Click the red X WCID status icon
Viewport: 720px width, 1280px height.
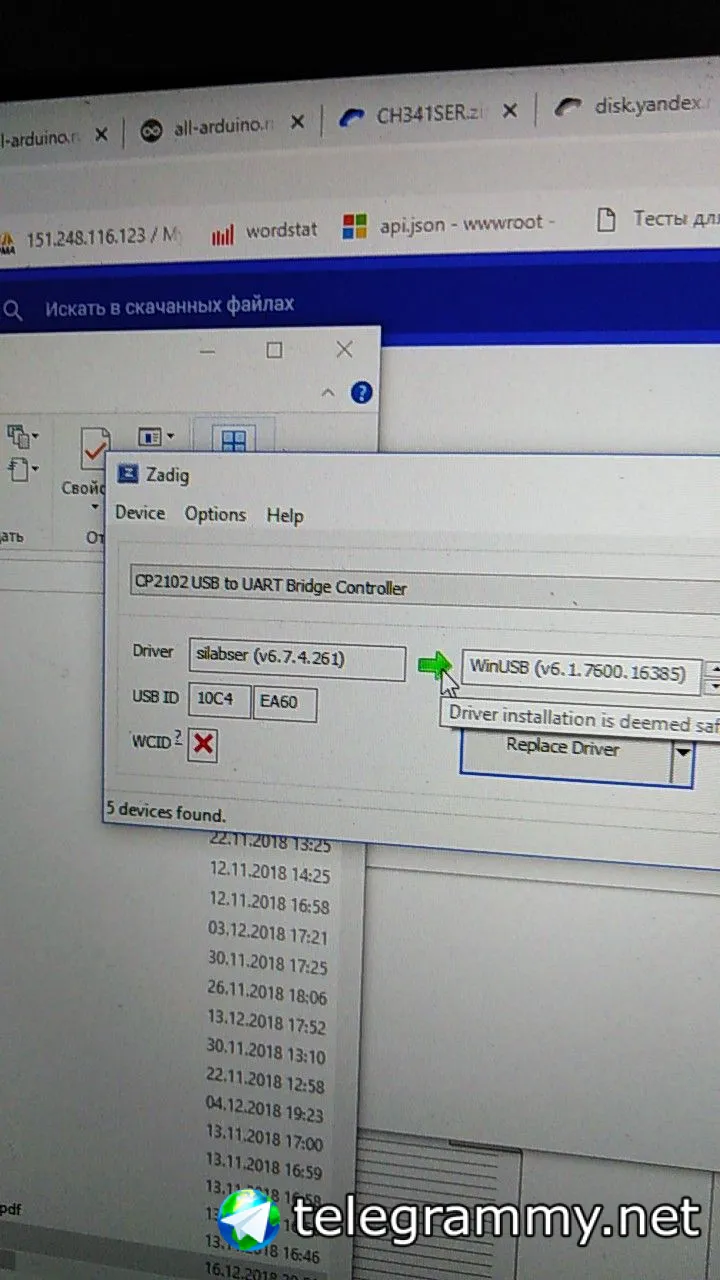[202, 745]
